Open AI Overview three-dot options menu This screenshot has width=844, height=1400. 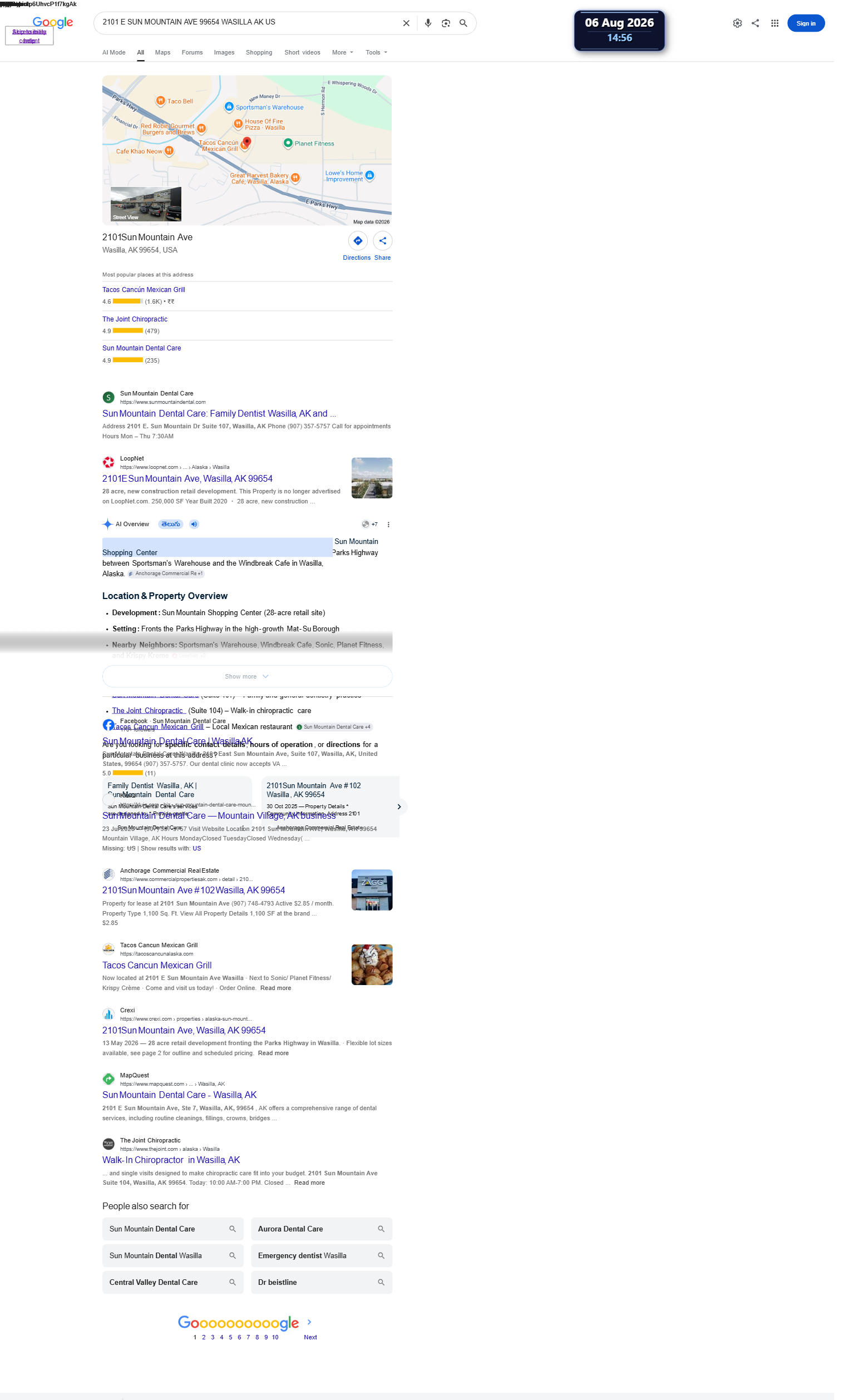click(388, 525)
